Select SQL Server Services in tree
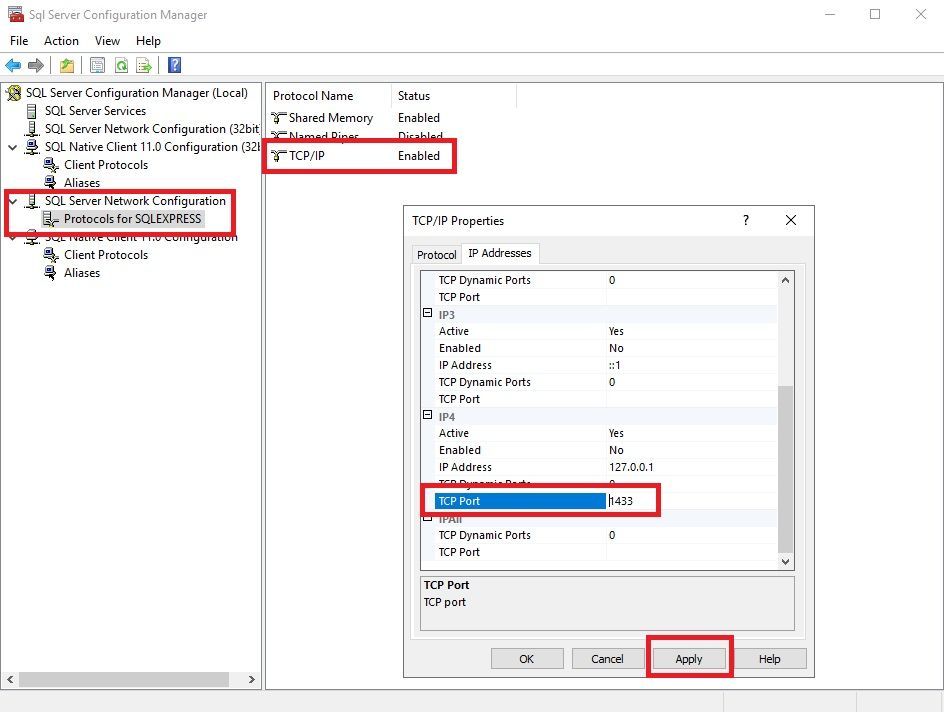 click(96, 111)
